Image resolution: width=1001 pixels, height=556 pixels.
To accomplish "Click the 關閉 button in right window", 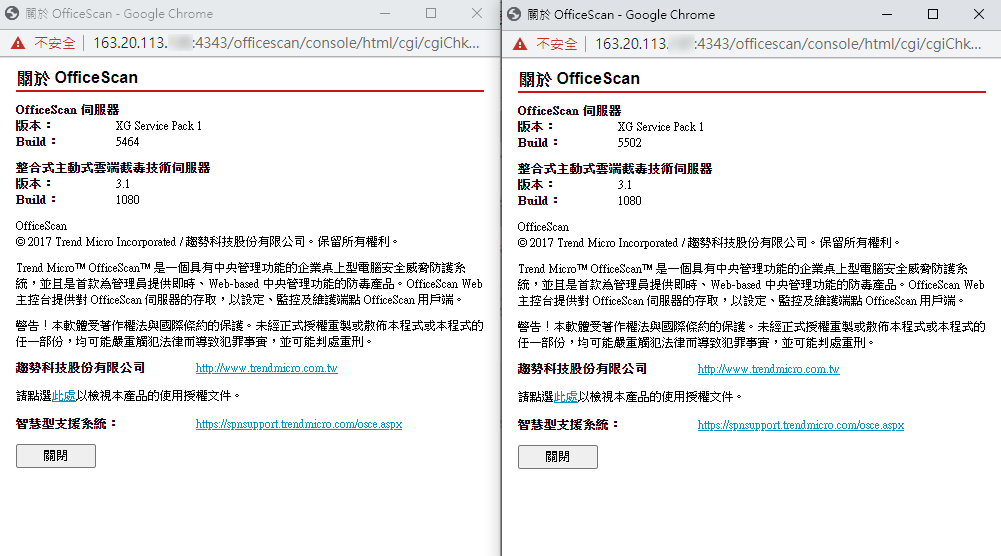I will pyautogui.click(x=558, y=457).
